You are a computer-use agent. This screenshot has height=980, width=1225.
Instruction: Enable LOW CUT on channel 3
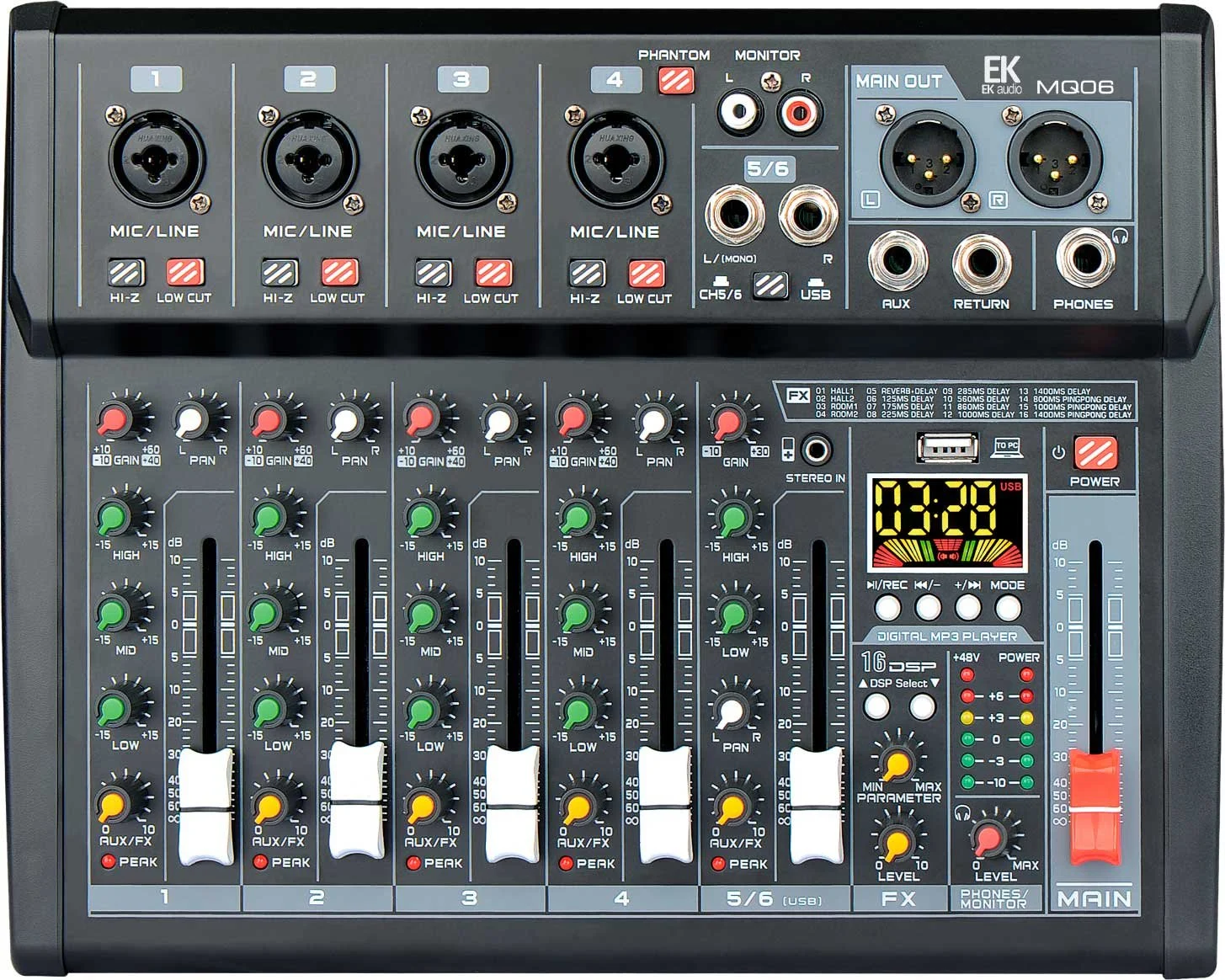493,273
